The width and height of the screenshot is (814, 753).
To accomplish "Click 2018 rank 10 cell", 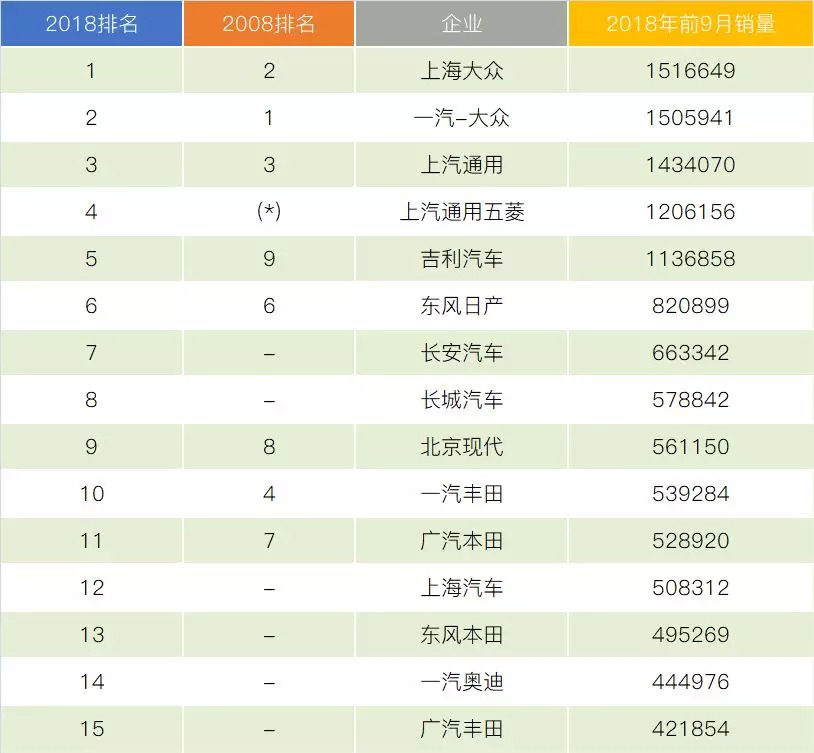I will (x=92, y=494).
